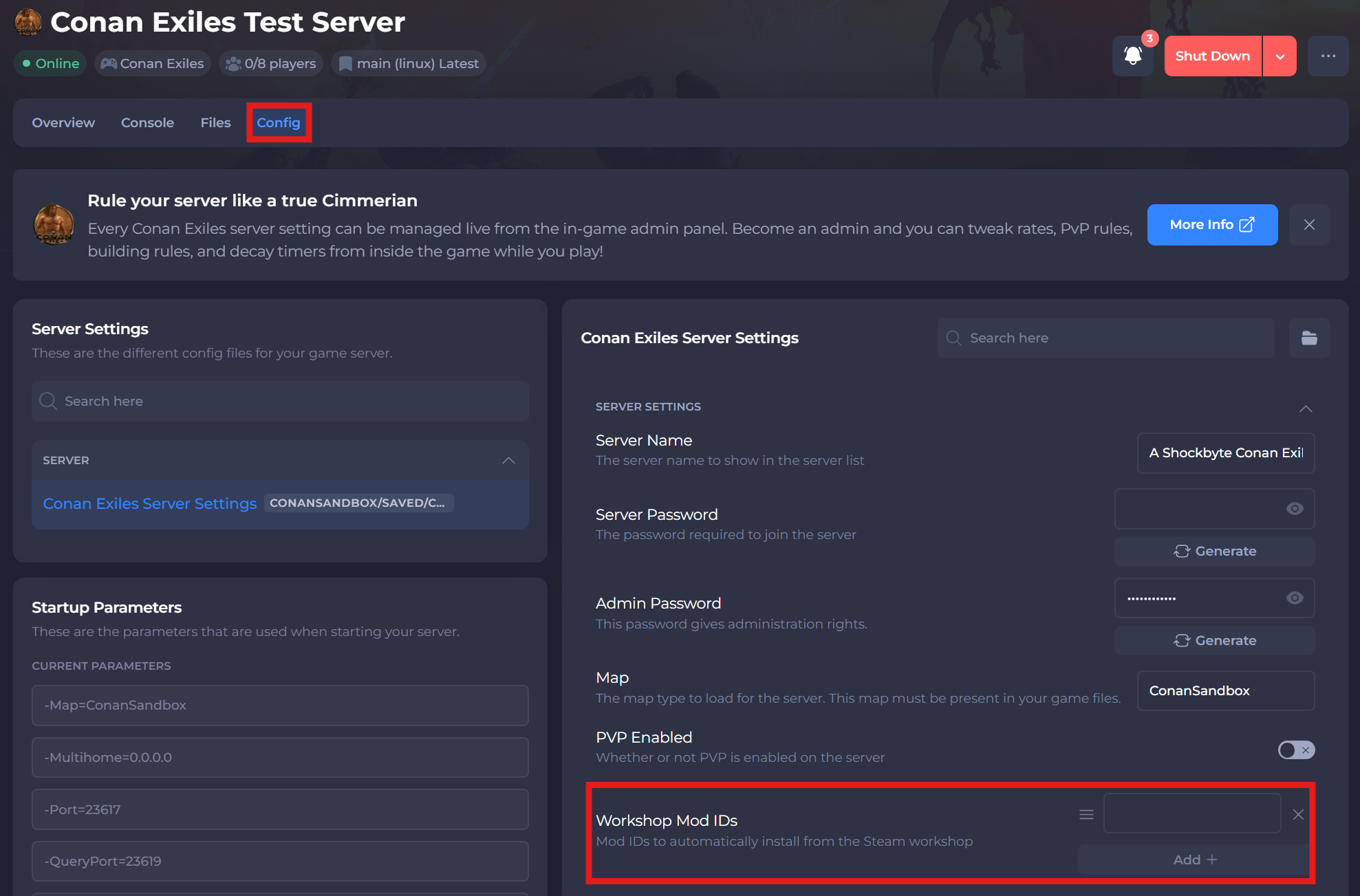Edit the Server Name field

pos(1226,452)
